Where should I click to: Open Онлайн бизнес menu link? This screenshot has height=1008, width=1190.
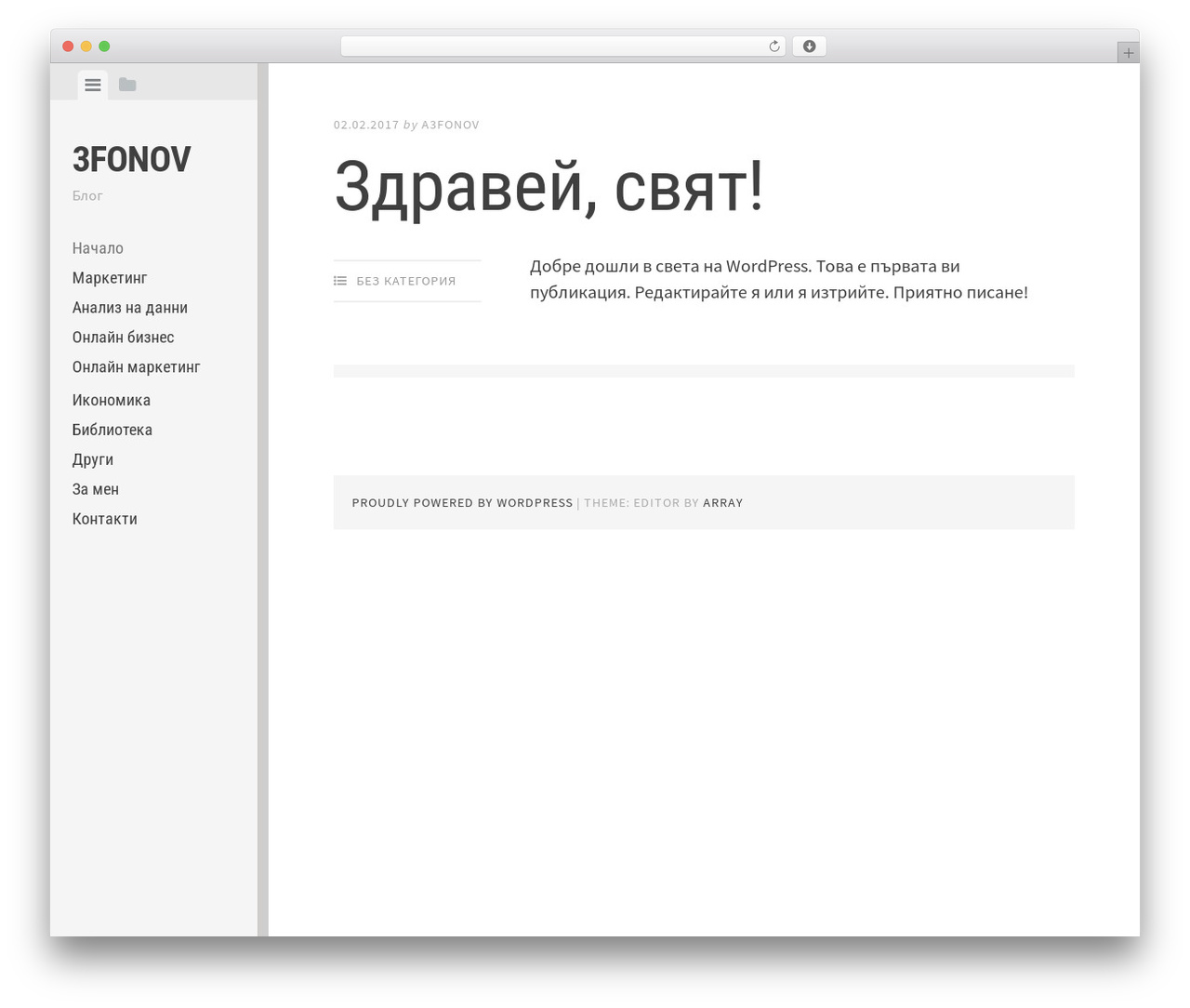[123, 338]
